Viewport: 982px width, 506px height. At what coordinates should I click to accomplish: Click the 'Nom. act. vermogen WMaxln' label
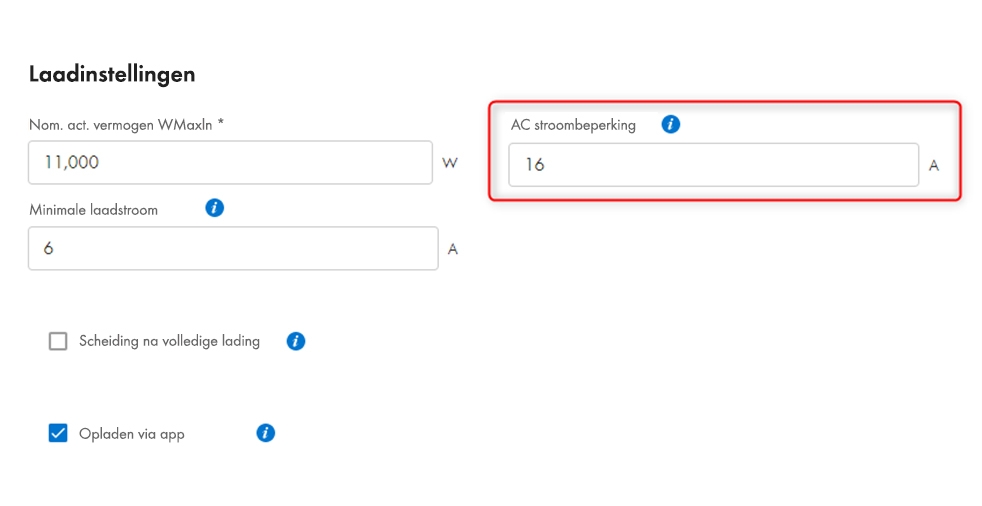(x=120, y=124)
